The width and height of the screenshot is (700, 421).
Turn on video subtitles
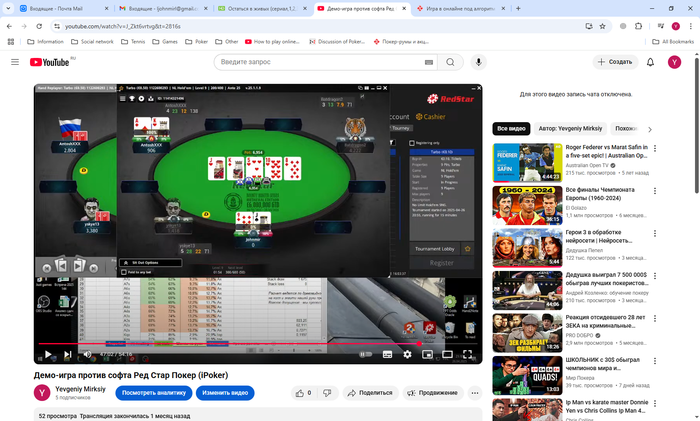(x=387, y=354)
